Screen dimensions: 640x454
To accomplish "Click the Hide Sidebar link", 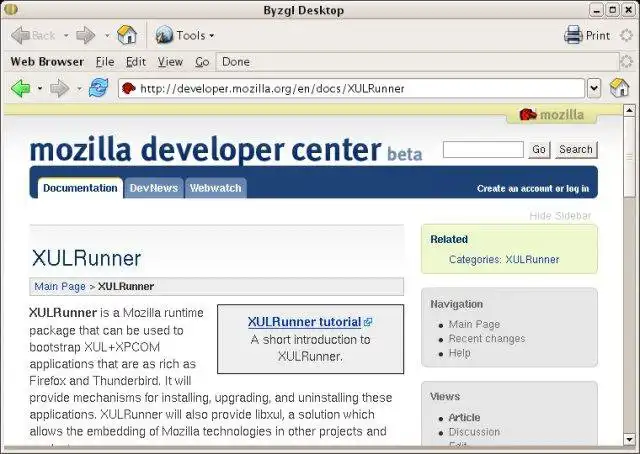I will (x=560, y=216).
